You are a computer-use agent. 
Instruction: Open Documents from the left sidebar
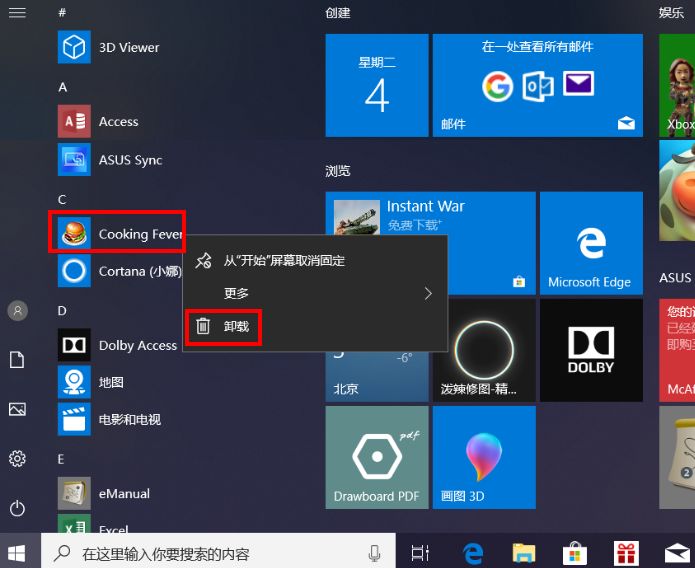17,360
